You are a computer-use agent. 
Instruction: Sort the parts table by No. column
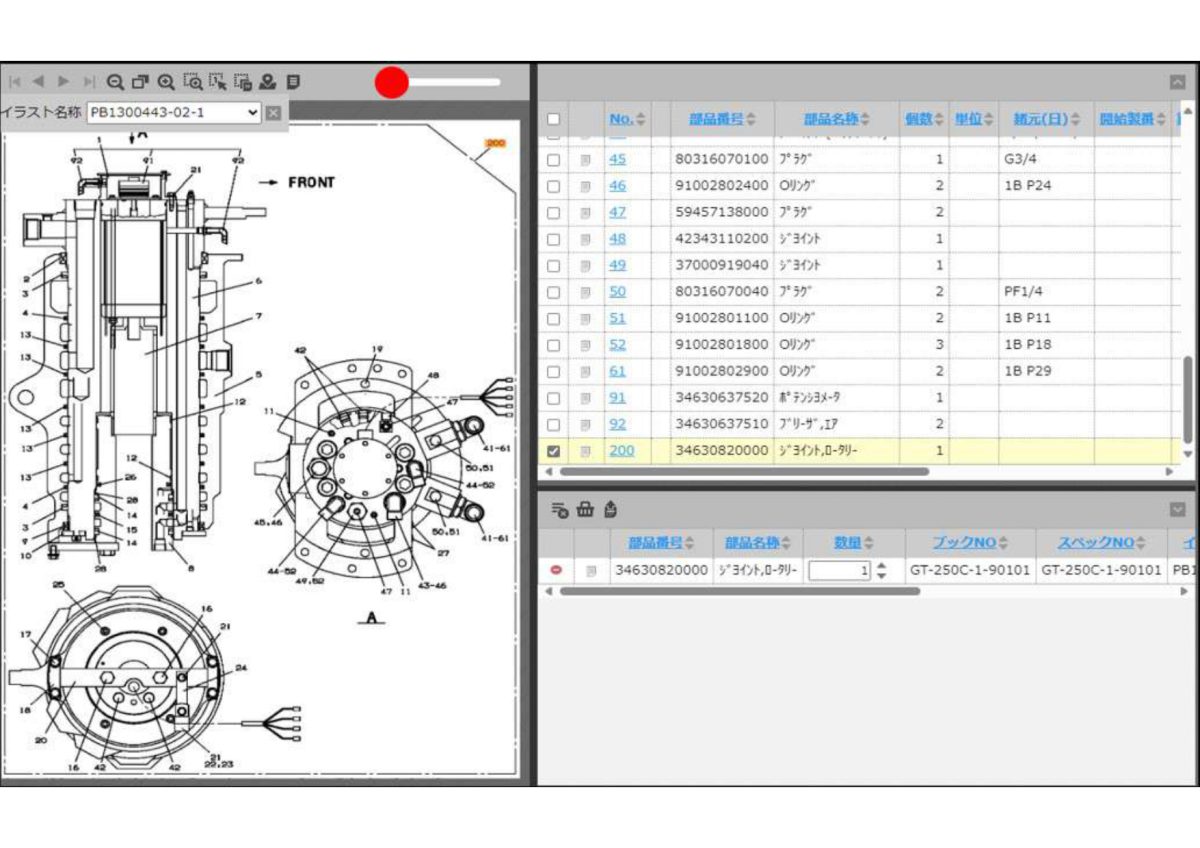pyautogui.click(x=627, y=119)
